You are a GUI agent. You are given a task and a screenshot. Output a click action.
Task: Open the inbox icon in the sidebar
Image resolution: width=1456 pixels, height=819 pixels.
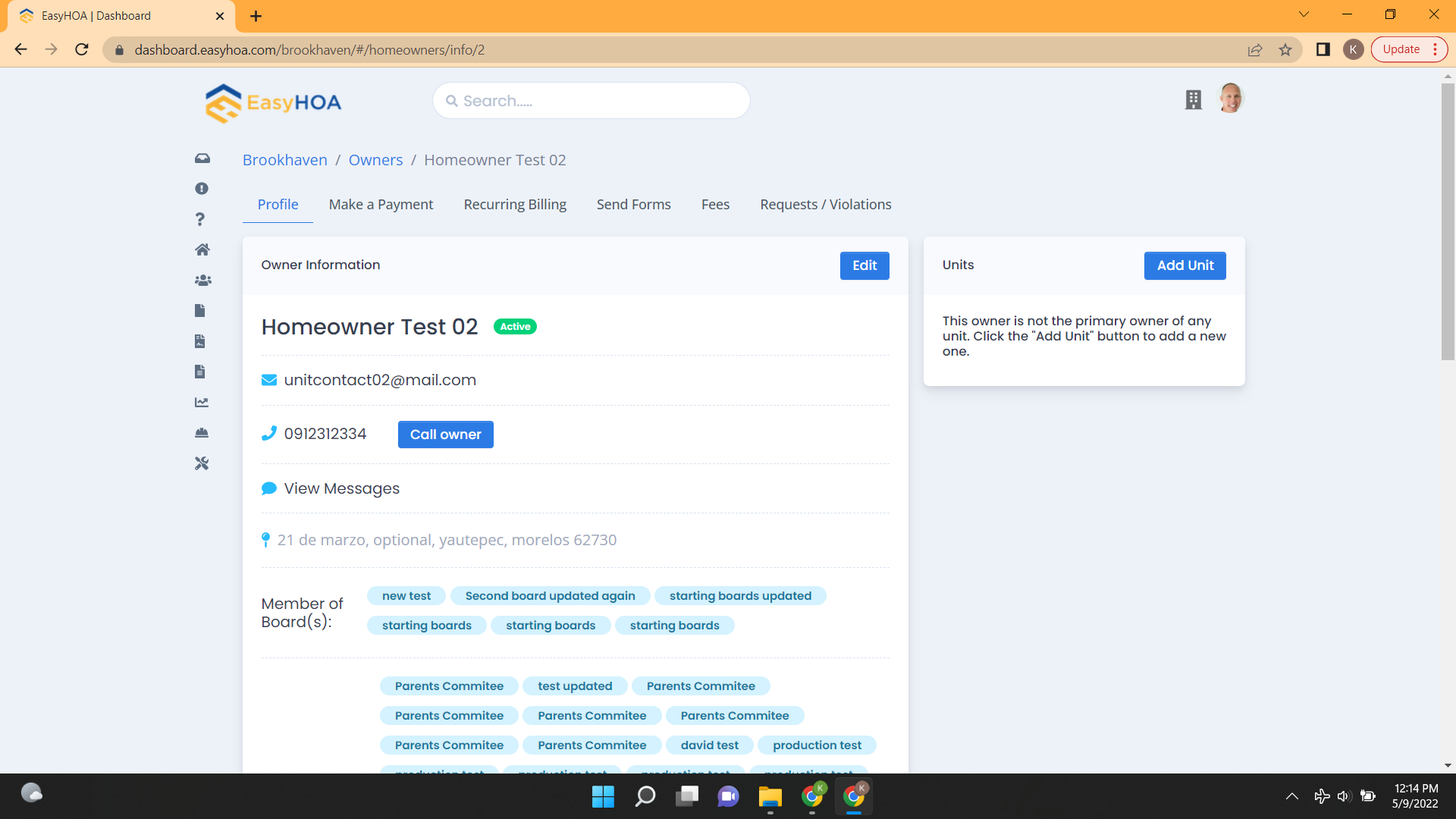tap(201, 158)
